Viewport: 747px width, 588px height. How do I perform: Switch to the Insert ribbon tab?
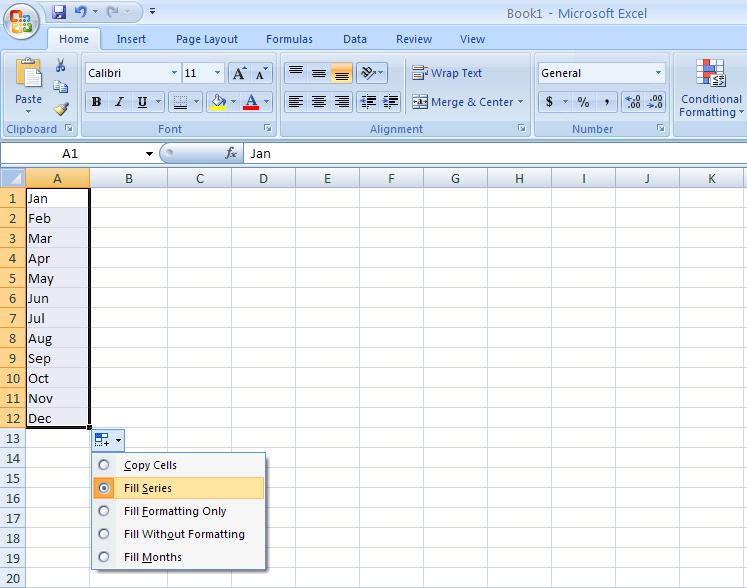tap(131, 39)
